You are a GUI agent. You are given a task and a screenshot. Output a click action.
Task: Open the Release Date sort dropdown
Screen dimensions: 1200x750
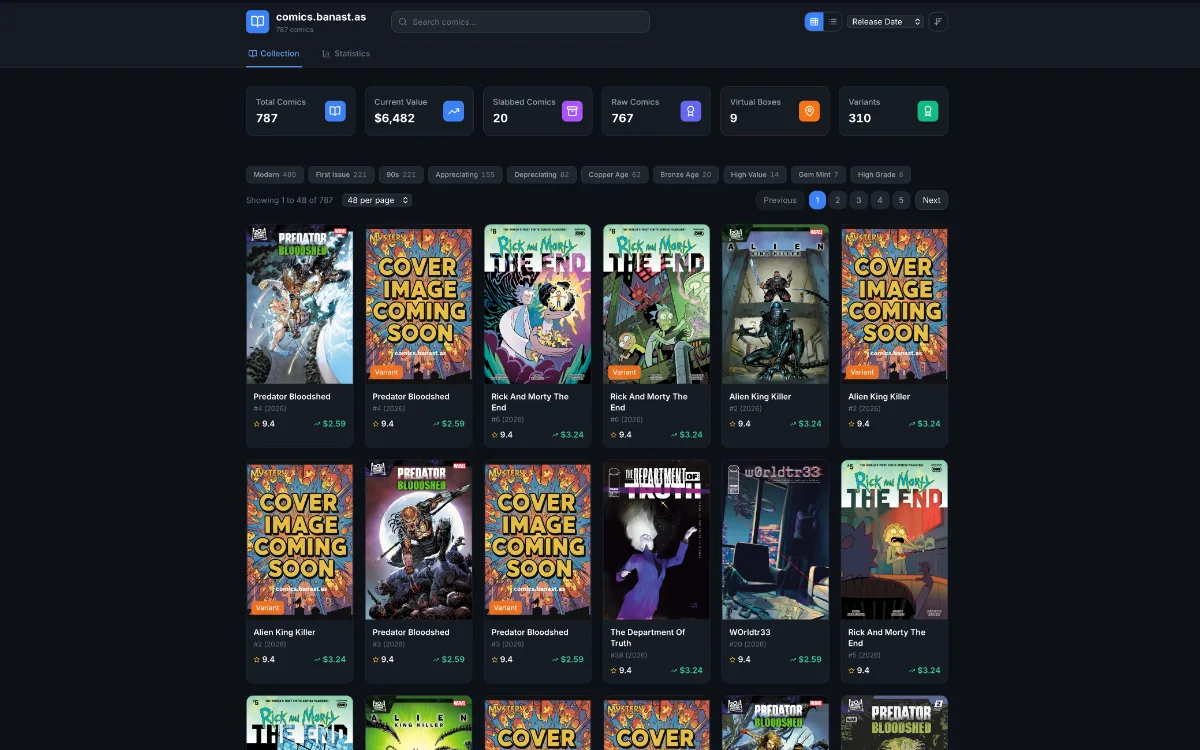[x=885, y=21]
